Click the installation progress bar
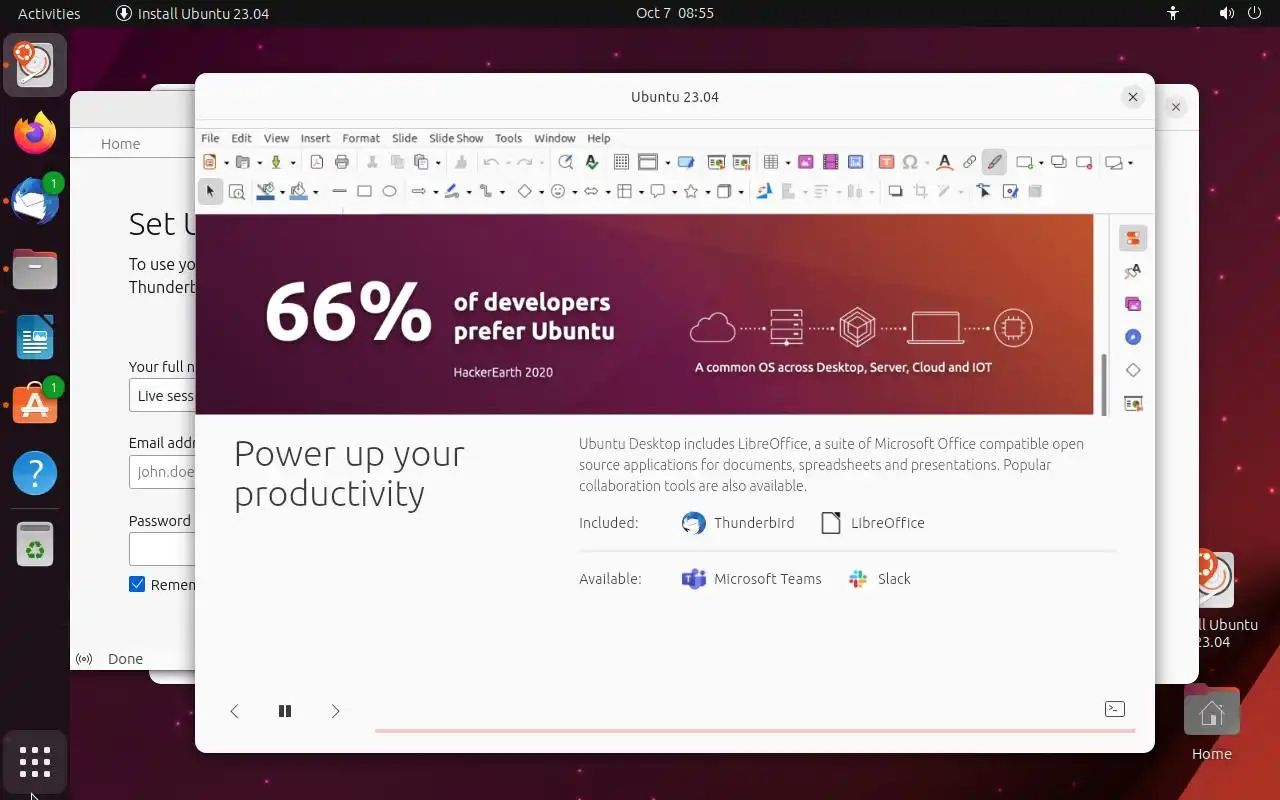Viewport: 1280px width, 800px height. pos(755,731)
